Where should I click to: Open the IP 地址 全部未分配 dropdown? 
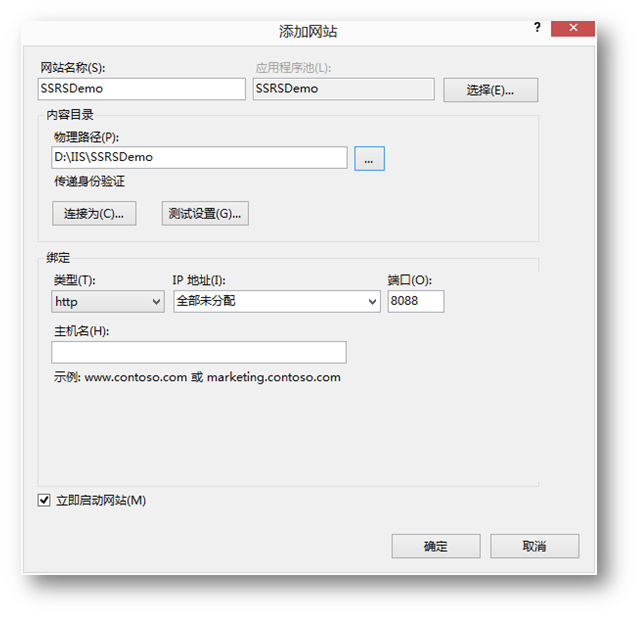[x=277, y=302]
